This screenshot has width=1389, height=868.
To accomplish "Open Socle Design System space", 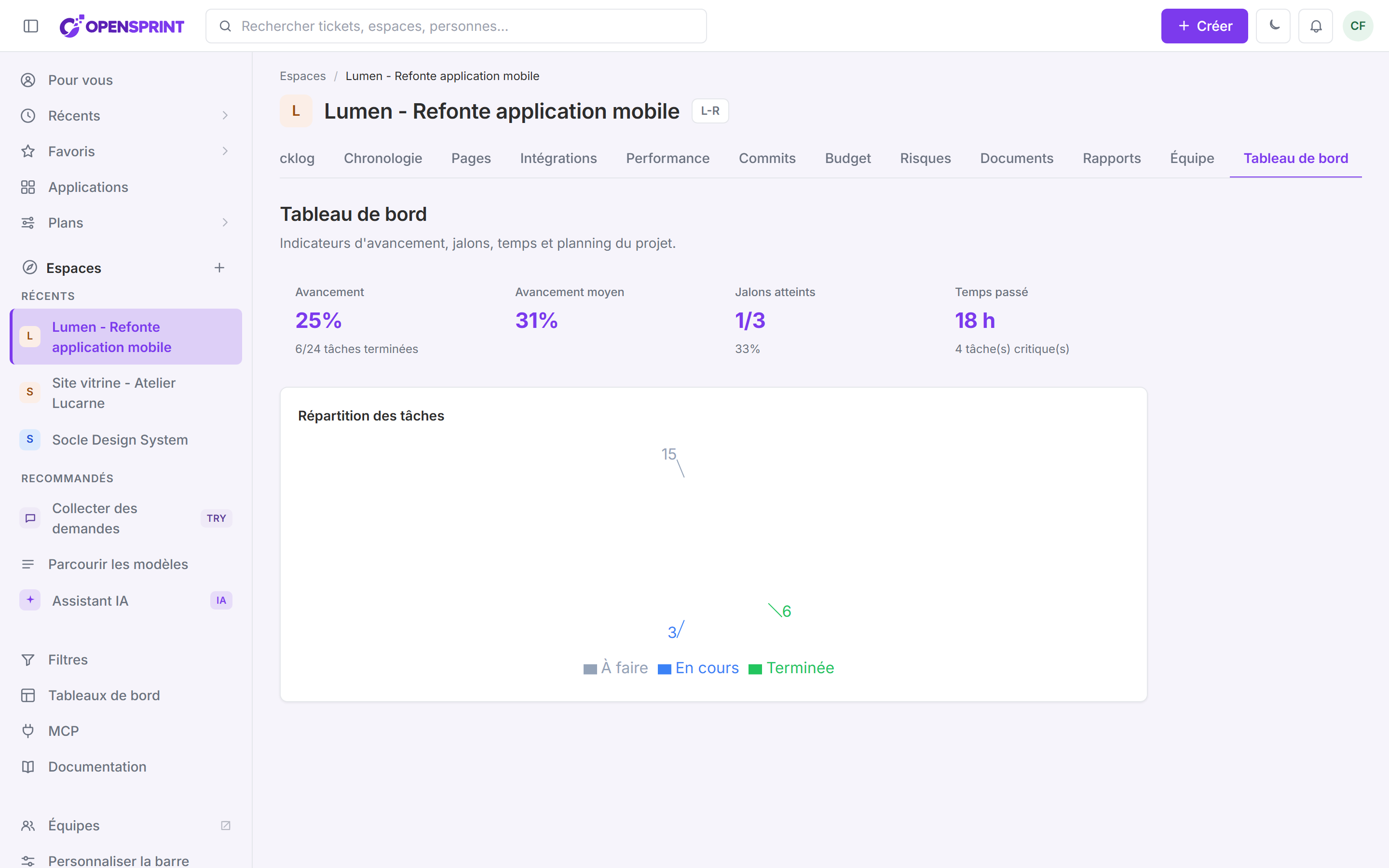I will 126,440.
